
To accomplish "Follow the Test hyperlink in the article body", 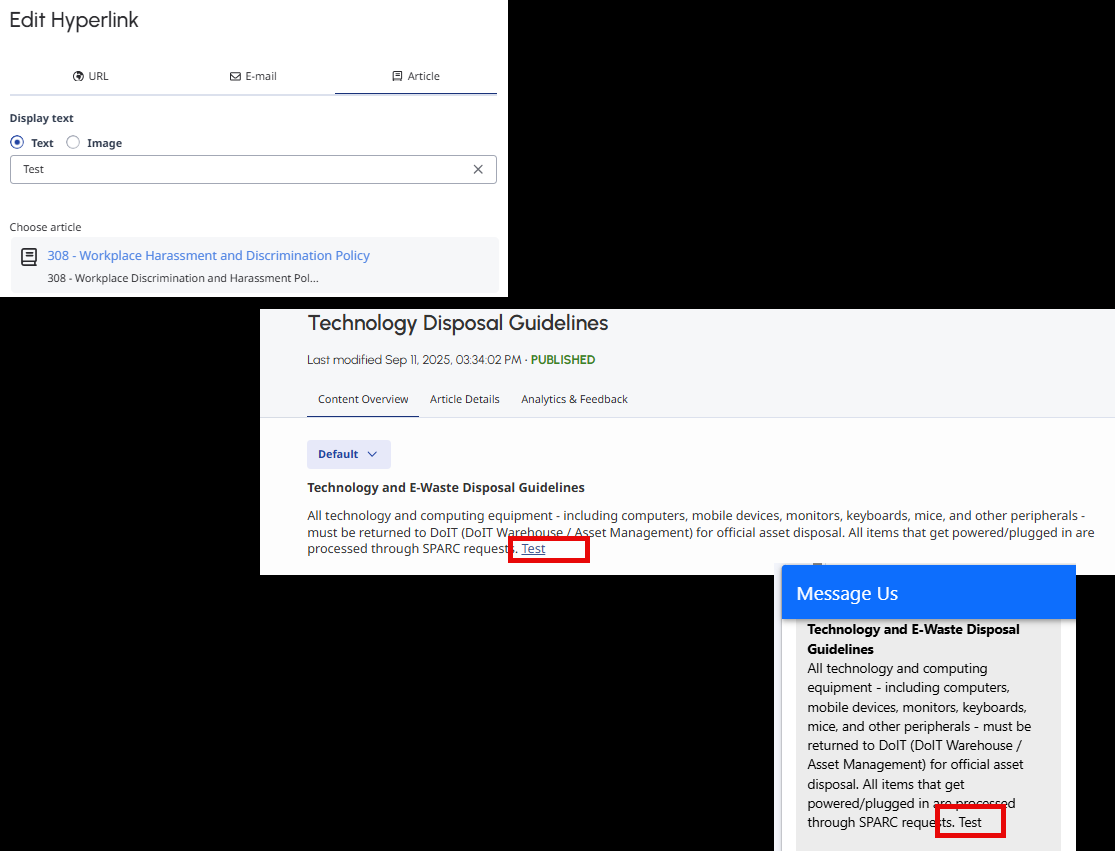I will point(533,549).
